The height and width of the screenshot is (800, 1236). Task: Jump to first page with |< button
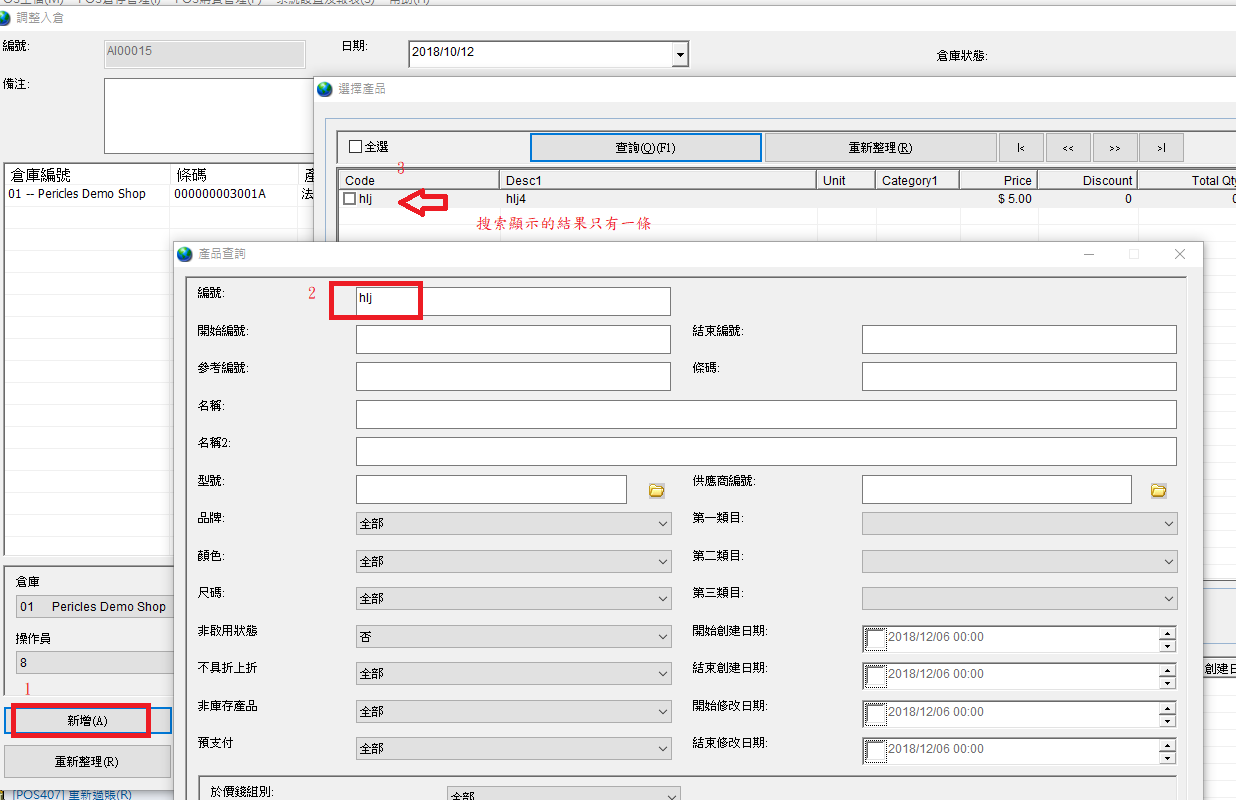pyautogui.click(x=1021, y=148)
